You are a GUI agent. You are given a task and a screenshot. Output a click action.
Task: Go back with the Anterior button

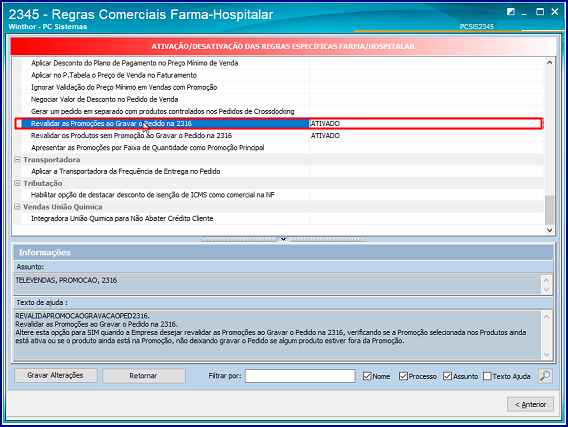pyautogui.click(x=530, y=404)
